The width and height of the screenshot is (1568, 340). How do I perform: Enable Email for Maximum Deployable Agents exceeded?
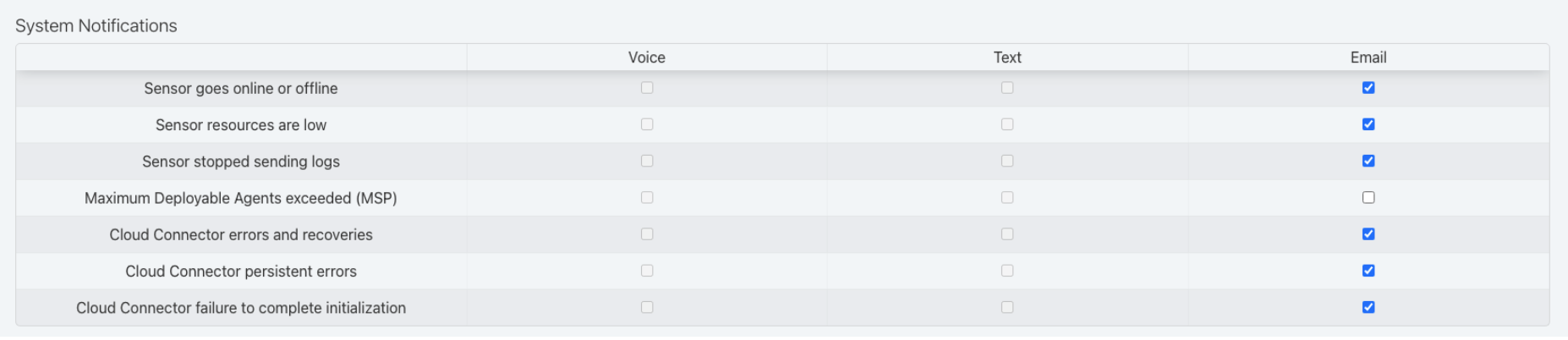pyautogui.click(x=1368, y=198)
